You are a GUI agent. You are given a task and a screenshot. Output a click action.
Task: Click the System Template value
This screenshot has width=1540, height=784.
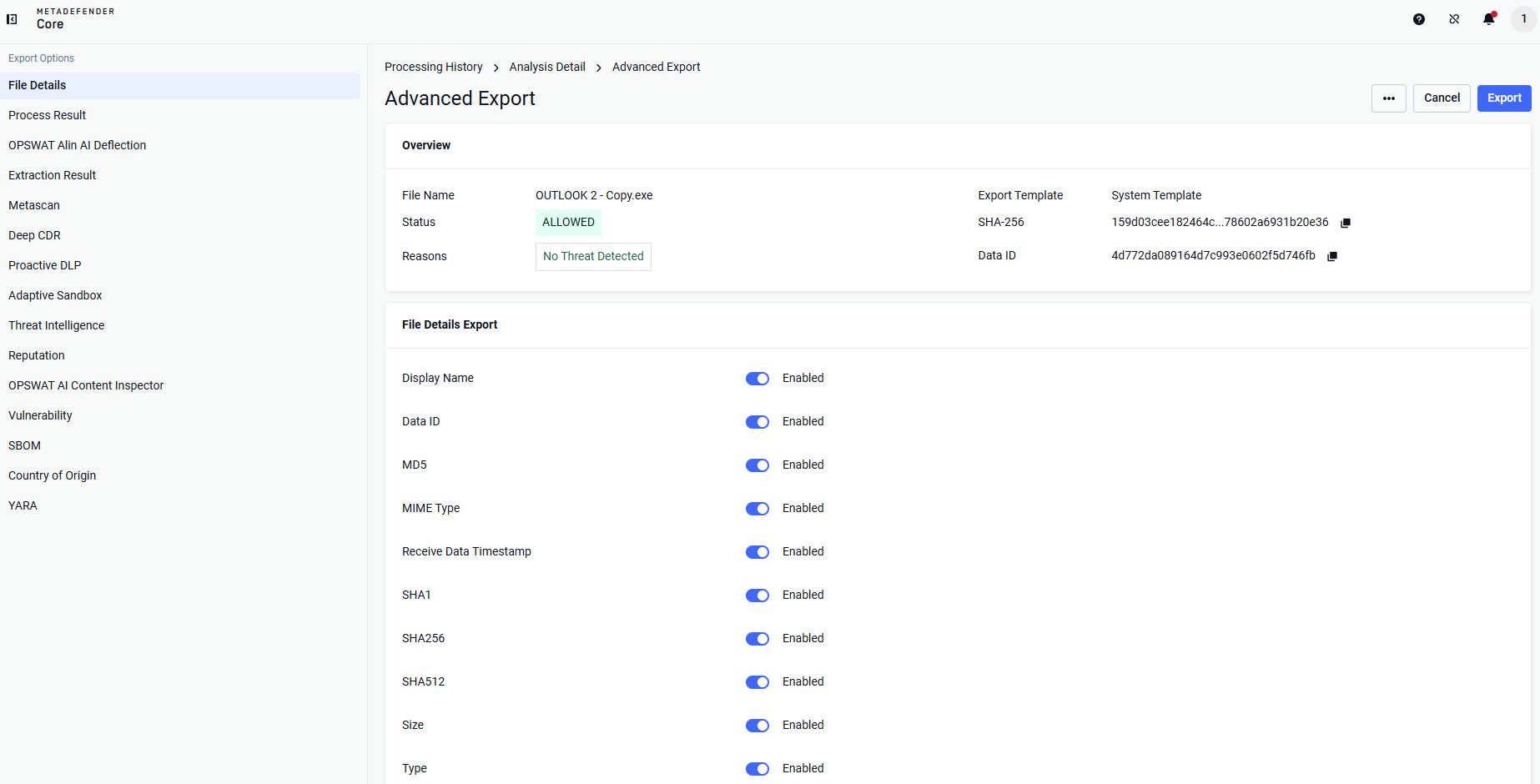(x=1156, y=196)
